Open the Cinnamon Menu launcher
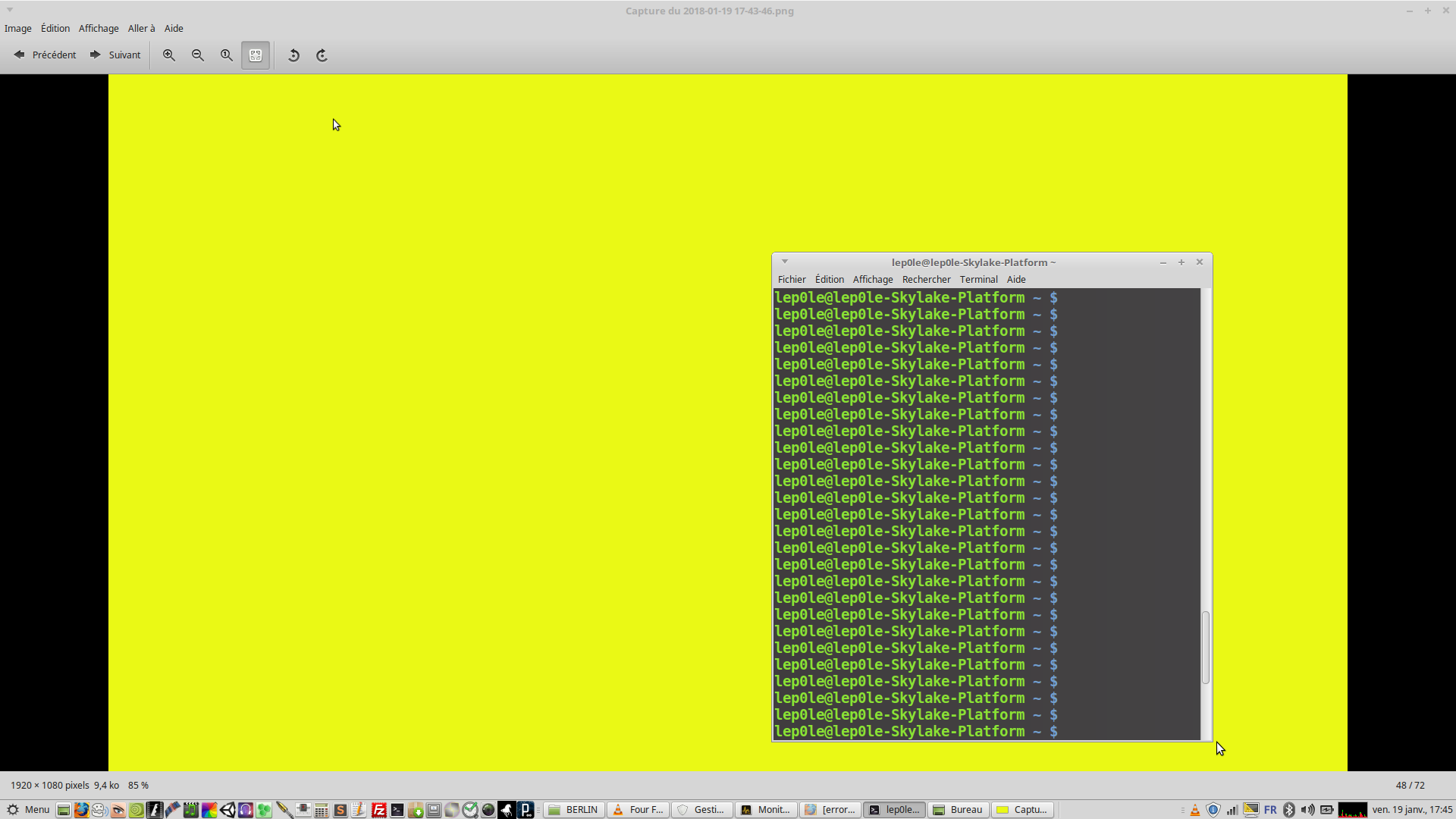The image size is (1456, 819). click(x=29, y=810)
